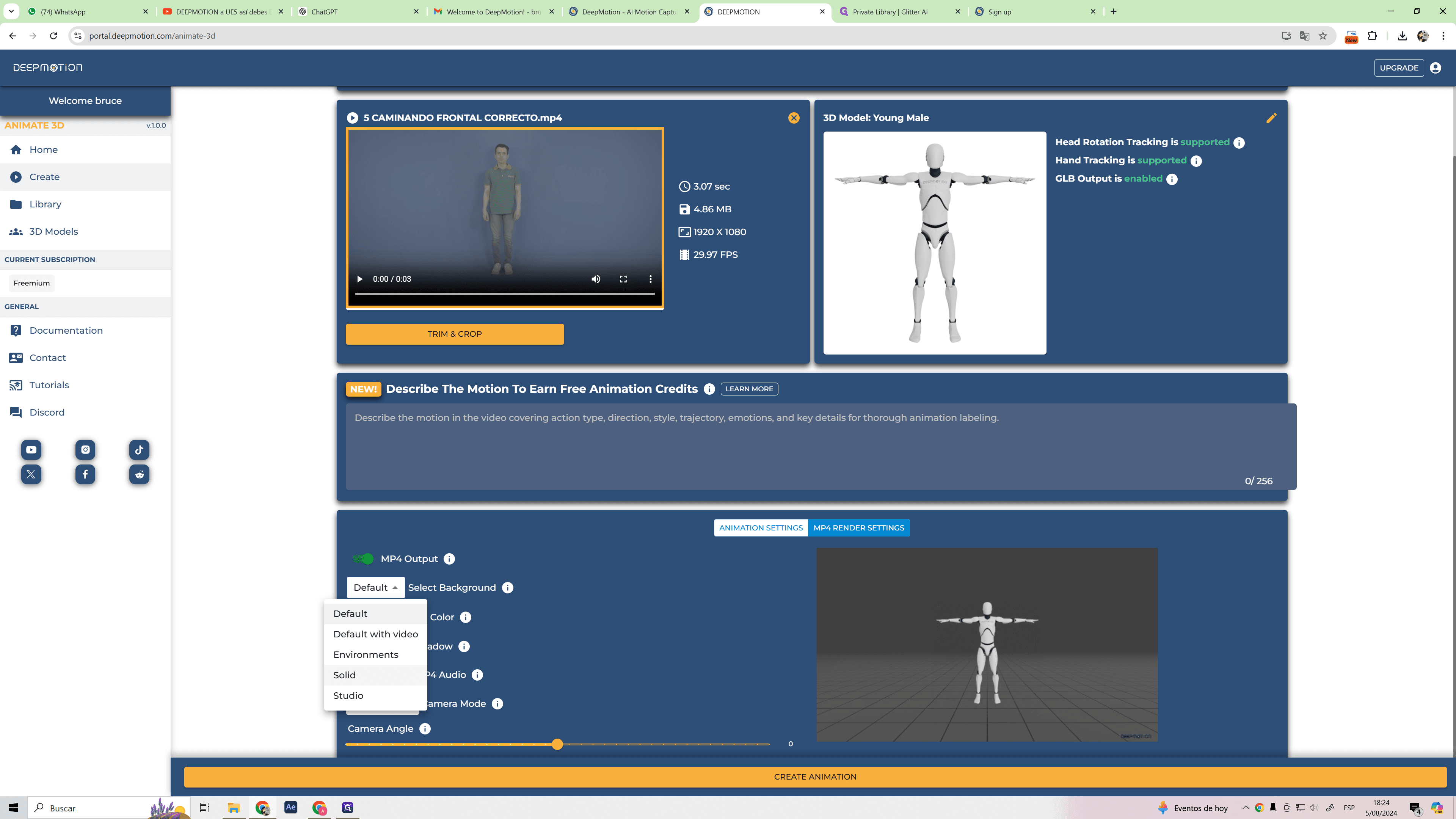The width and height of the screenshot is (1456, 819).
Task: Click the Trim & Crop button
Action: click(455, 334)
